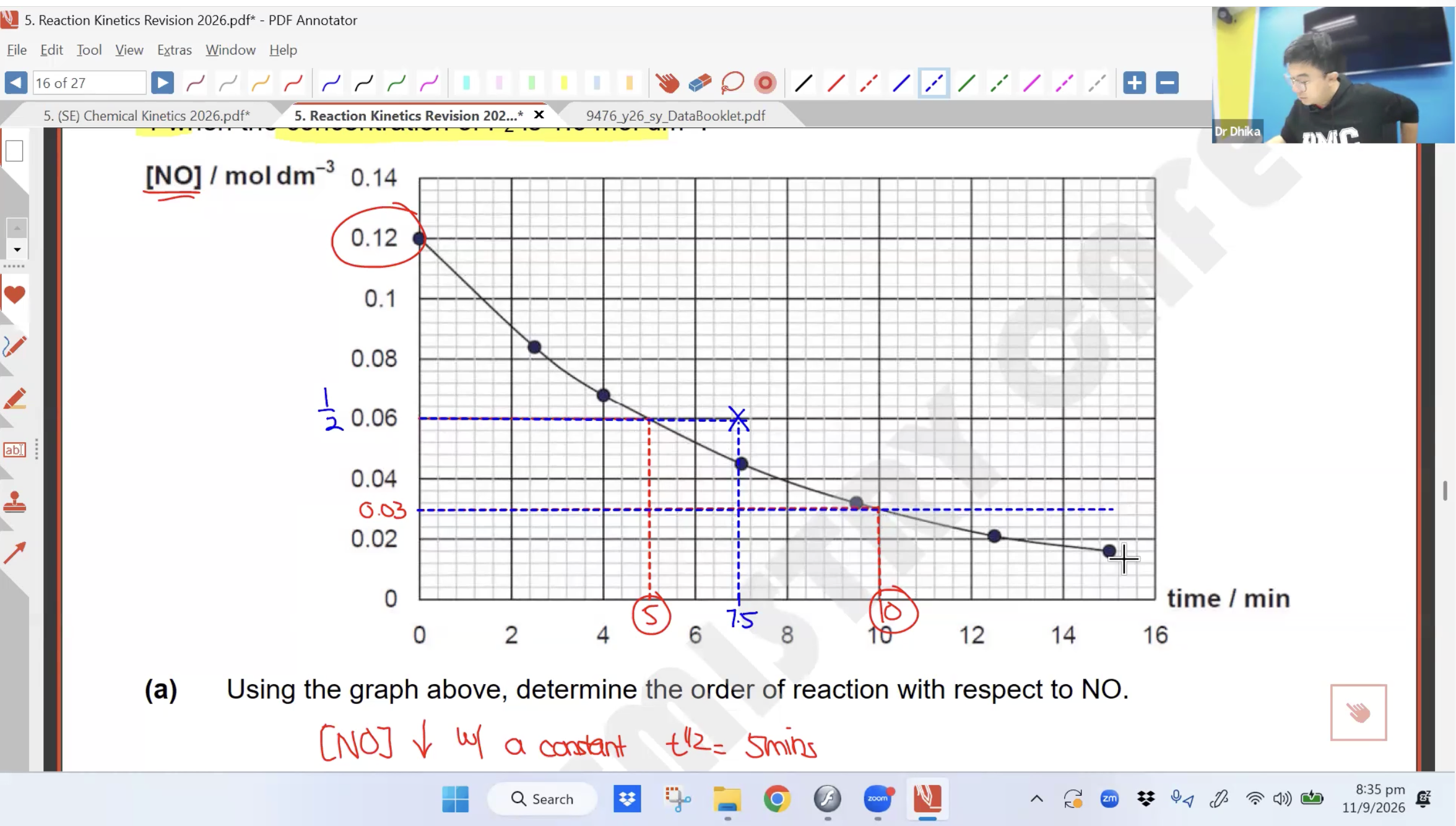Select the sidebar stamp tool

pyautogui.click(x=14, y=502)
